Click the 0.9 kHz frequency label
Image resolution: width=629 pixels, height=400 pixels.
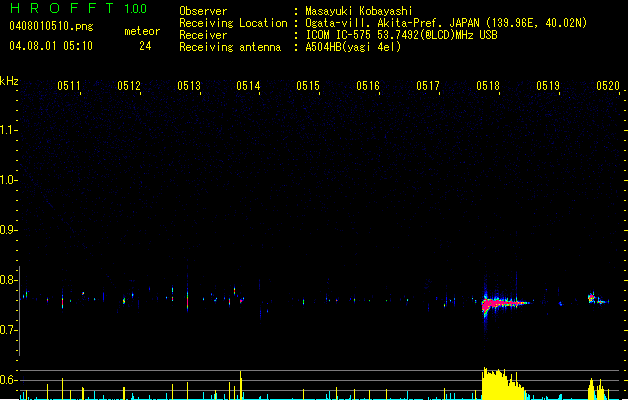(8, 230)
